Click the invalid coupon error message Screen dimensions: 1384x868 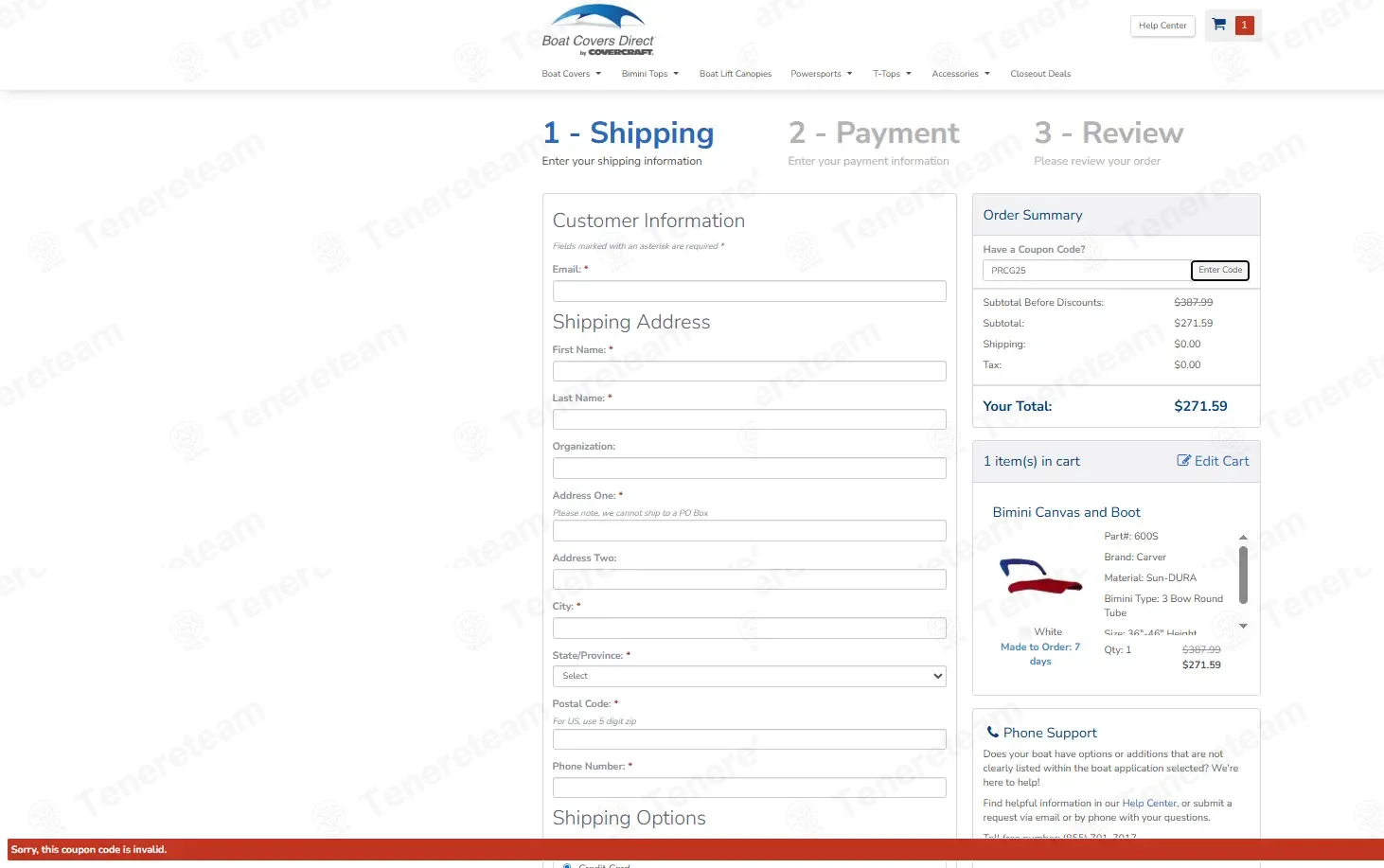point(89,850)
